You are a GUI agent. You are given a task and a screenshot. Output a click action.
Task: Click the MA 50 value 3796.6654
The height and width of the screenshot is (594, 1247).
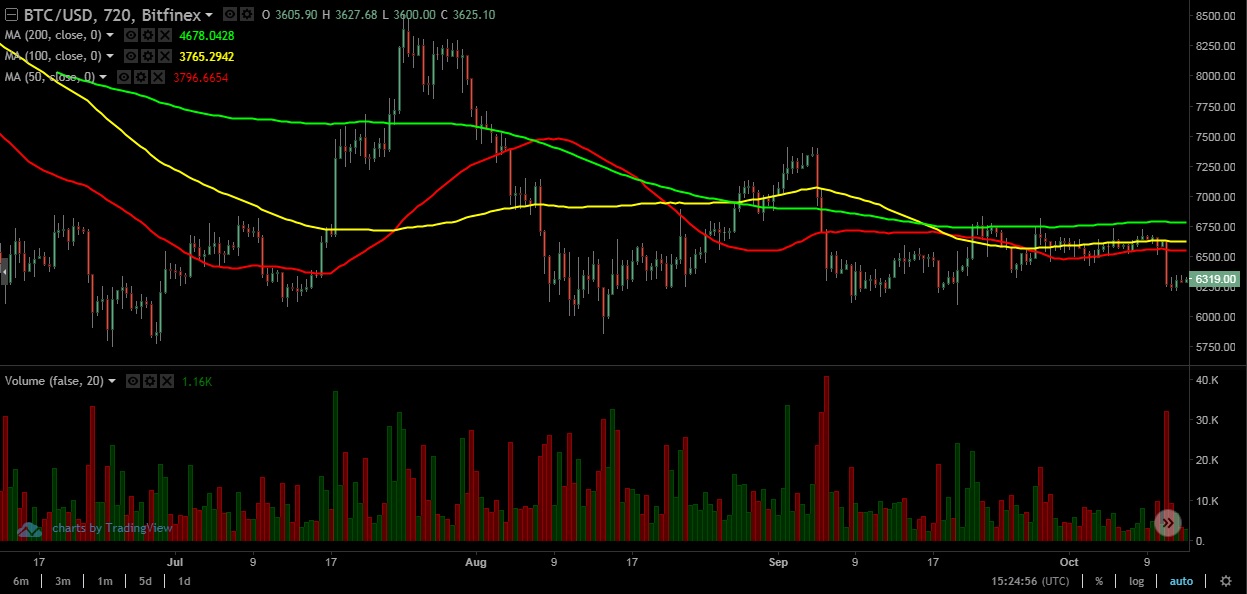[200, 77]
